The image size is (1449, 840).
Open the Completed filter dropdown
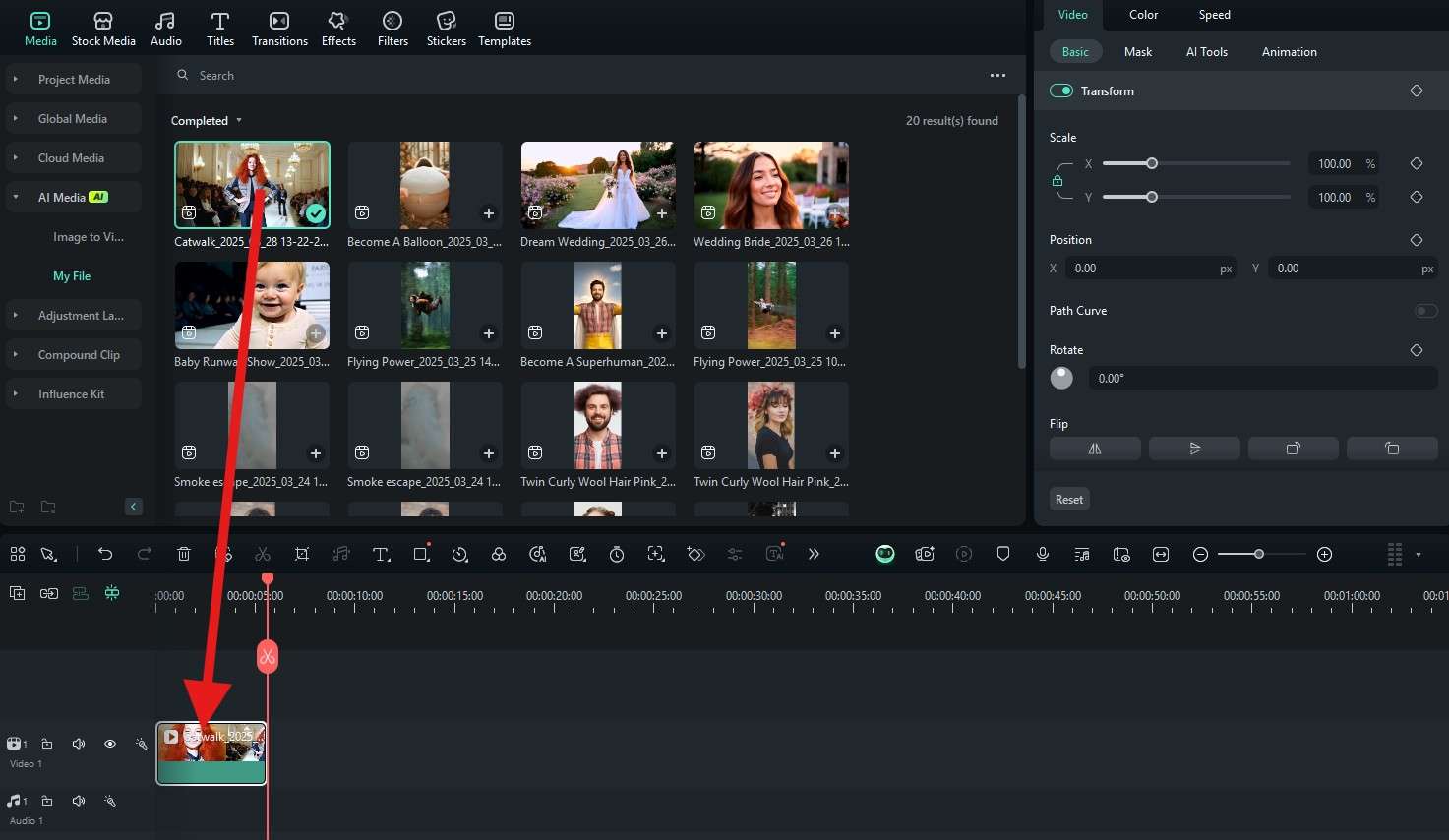[x=207, y=121]
